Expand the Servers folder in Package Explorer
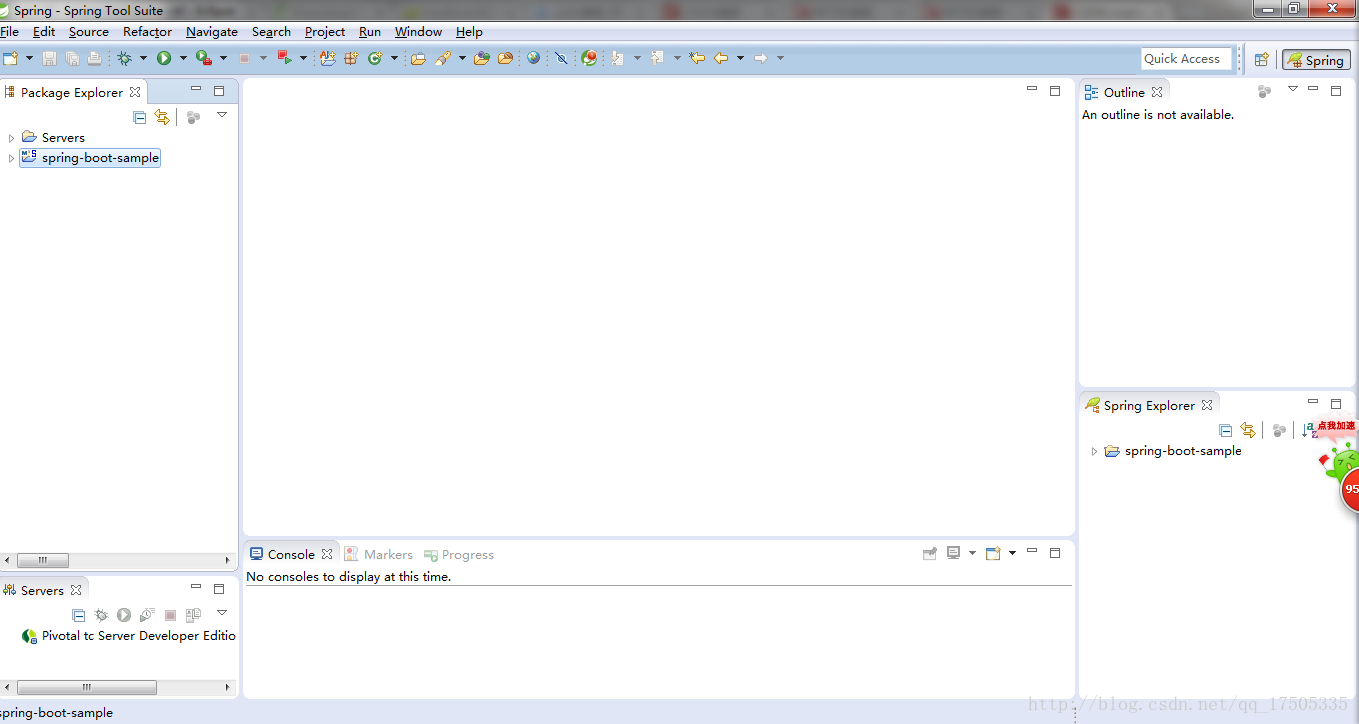This screenshot has height=724, width=1359. [x=11, y=138]
